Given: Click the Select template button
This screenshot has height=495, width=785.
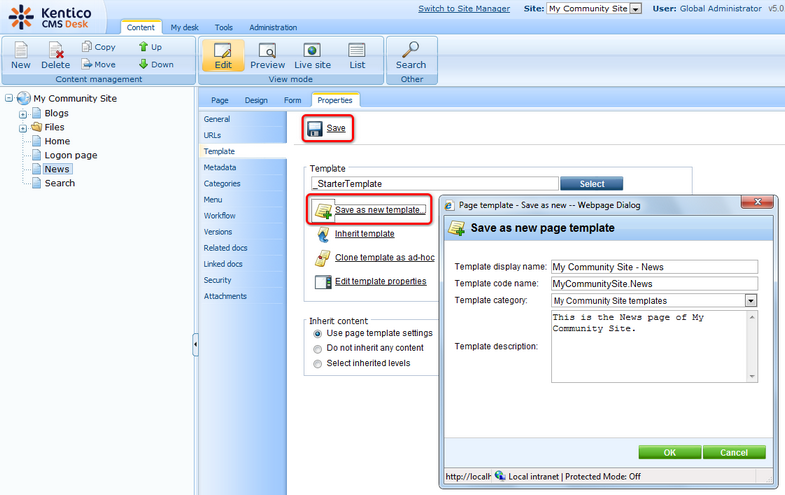Looking at the screenshot, I should click(x=591, y=184).
